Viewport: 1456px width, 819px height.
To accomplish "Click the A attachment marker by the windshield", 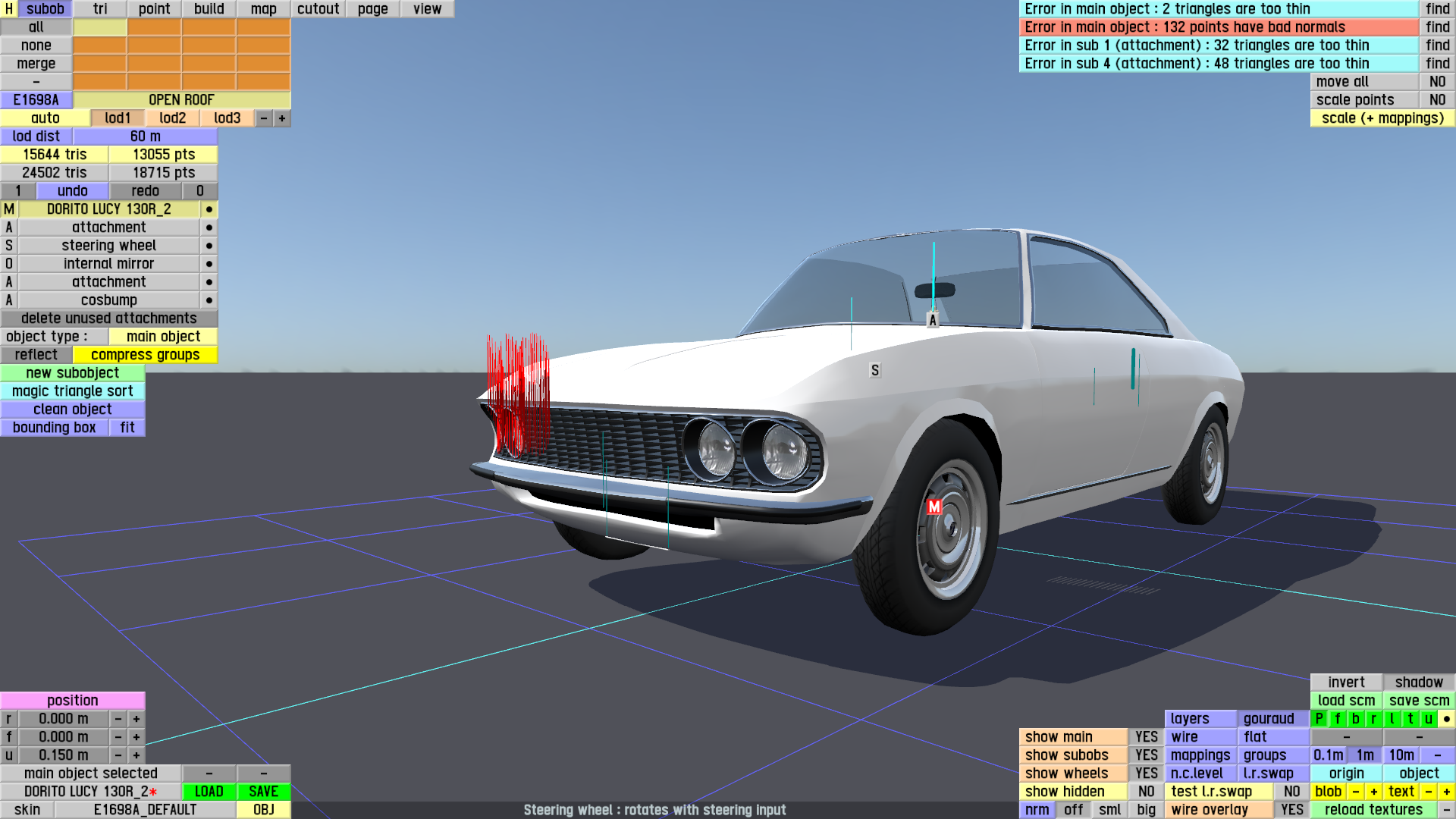I will pos(933,320).
